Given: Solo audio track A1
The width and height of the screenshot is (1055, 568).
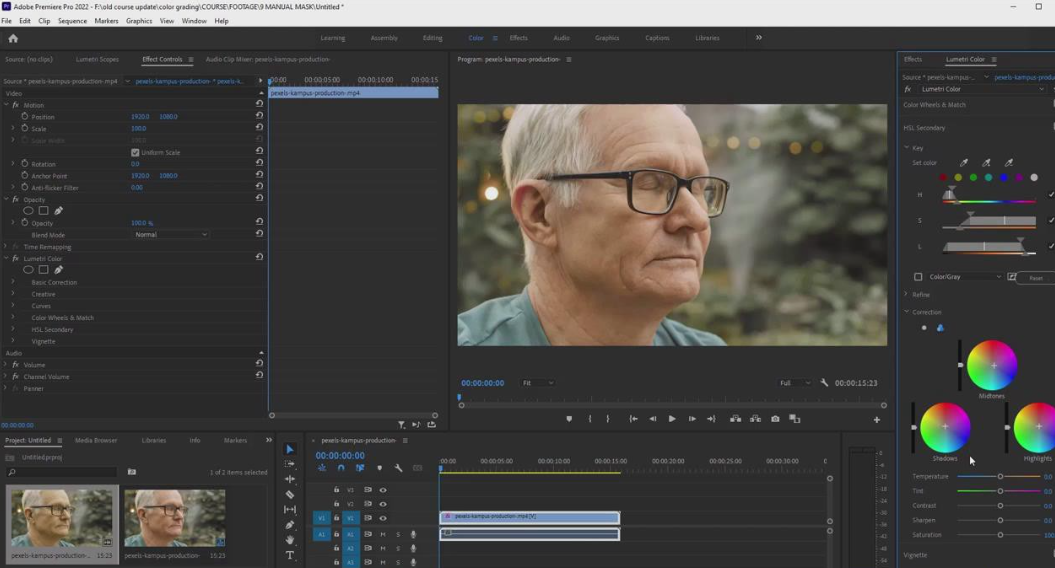Looking at the screenshot, I should point(398,534).
